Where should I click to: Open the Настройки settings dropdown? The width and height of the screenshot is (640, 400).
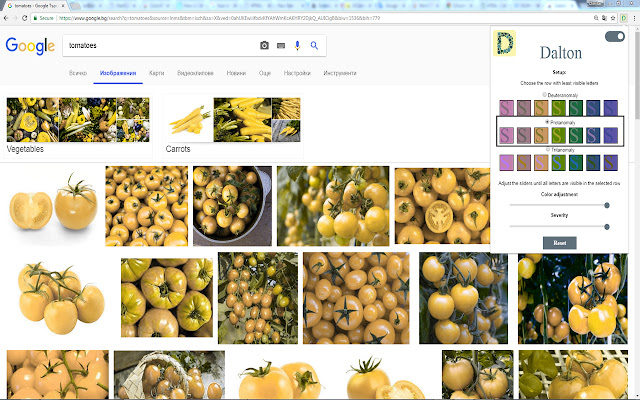297,74
